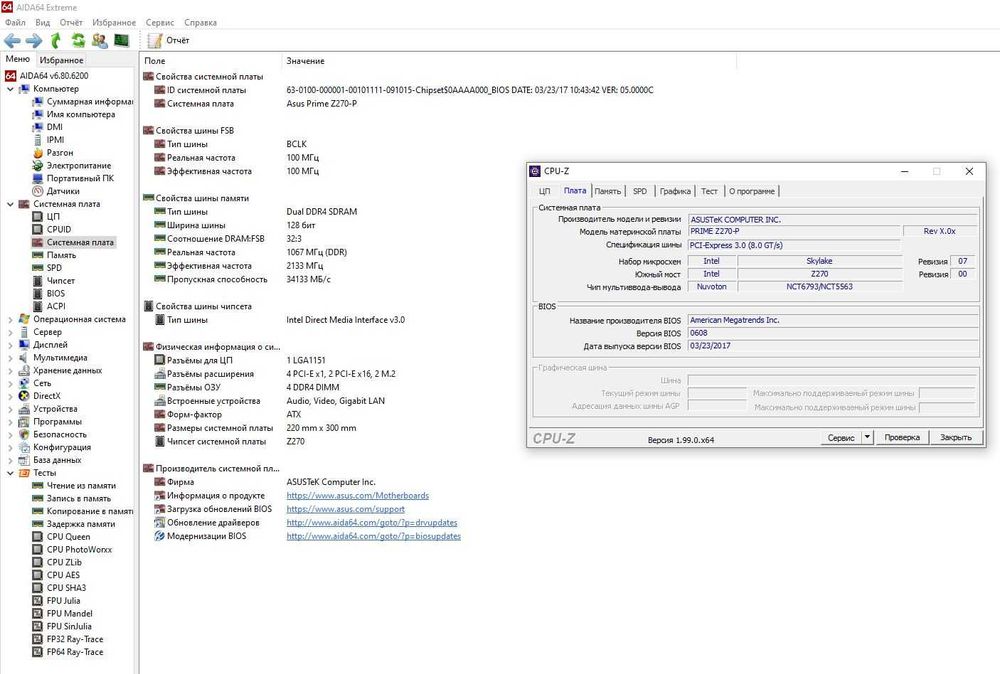Screen dimensions: 1000x674
Task: Expand the Операционная система node
Action: pyautogui.click(x=10, y=319)
